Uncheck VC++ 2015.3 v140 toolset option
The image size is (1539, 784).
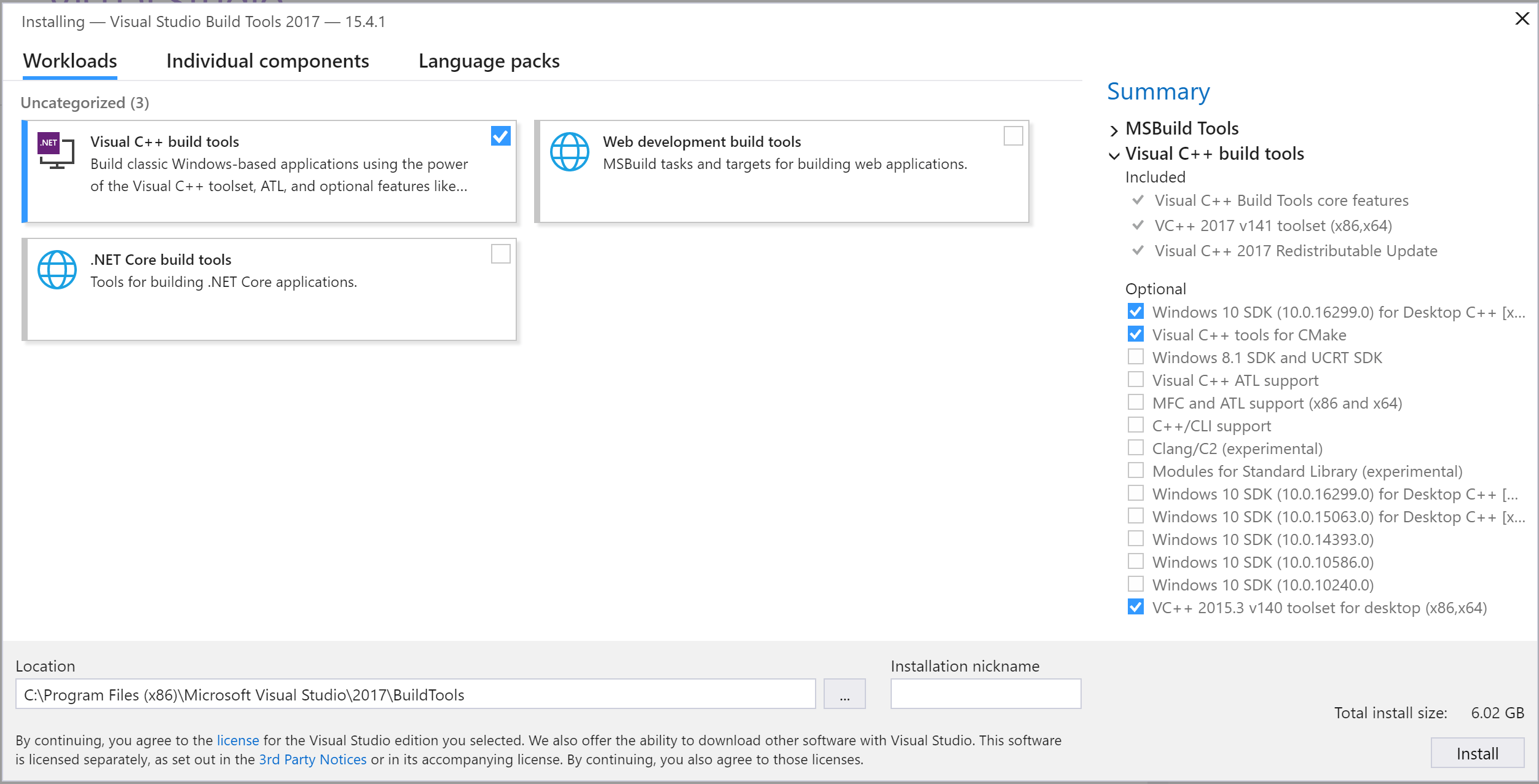tap(1135, 608)
